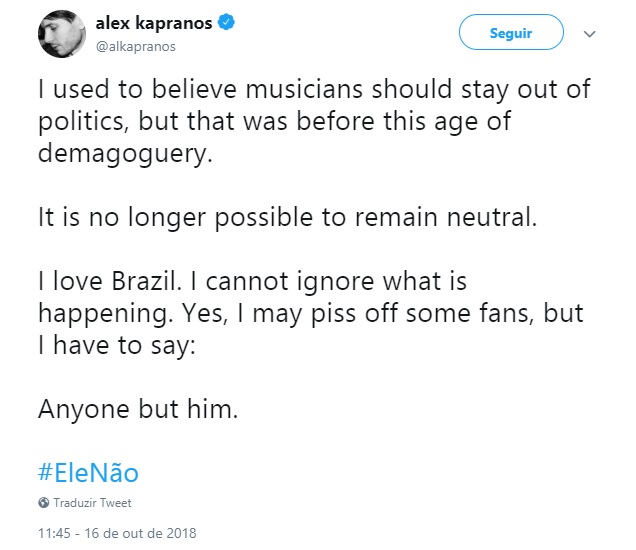Expand the tweet options chevron

tap(590, 35)
